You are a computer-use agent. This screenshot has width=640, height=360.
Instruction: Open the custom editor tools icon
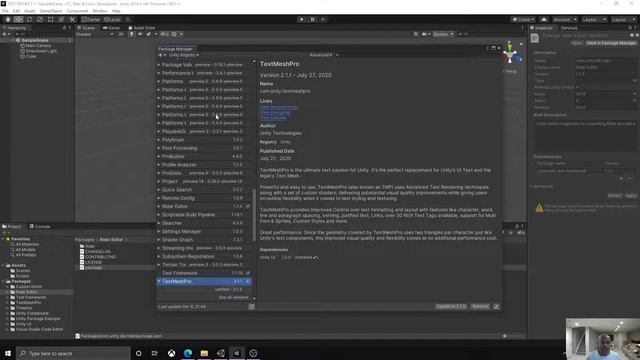[72, 20]
